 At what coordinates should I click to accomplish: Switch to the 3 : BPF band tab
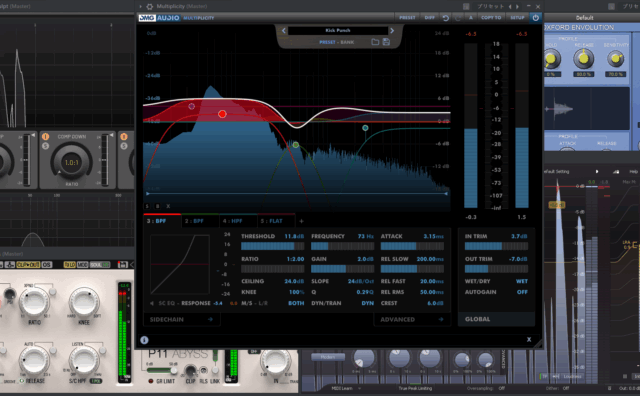162,221
